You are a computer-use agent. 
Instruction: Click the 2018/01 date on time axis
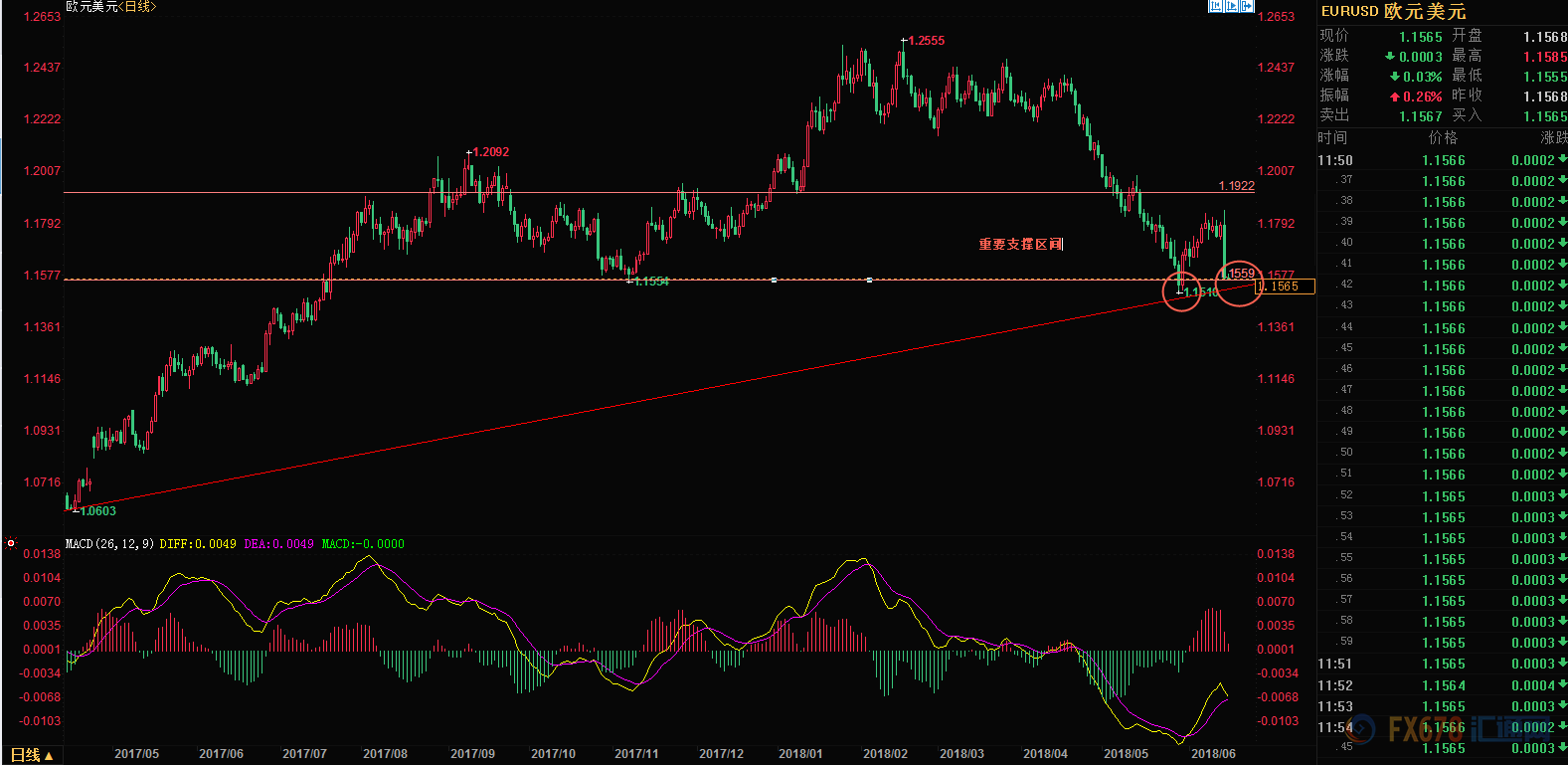point(800,753)
